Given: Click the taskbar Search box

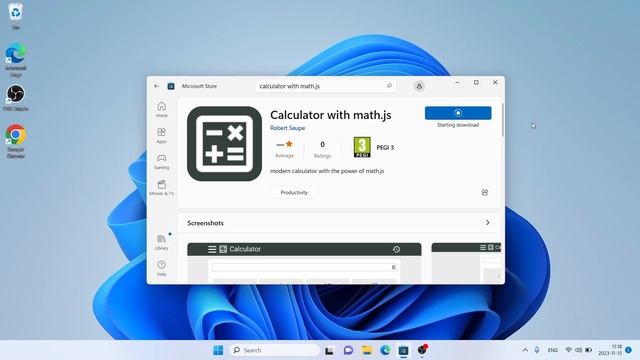Looking at the screenshot, I should click(x=275, y=350).
